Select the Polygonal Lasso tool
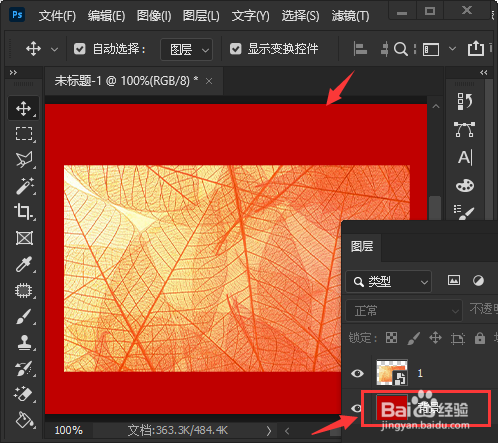The height and width of the screenshot is (443, 498). tap(24, 160)
